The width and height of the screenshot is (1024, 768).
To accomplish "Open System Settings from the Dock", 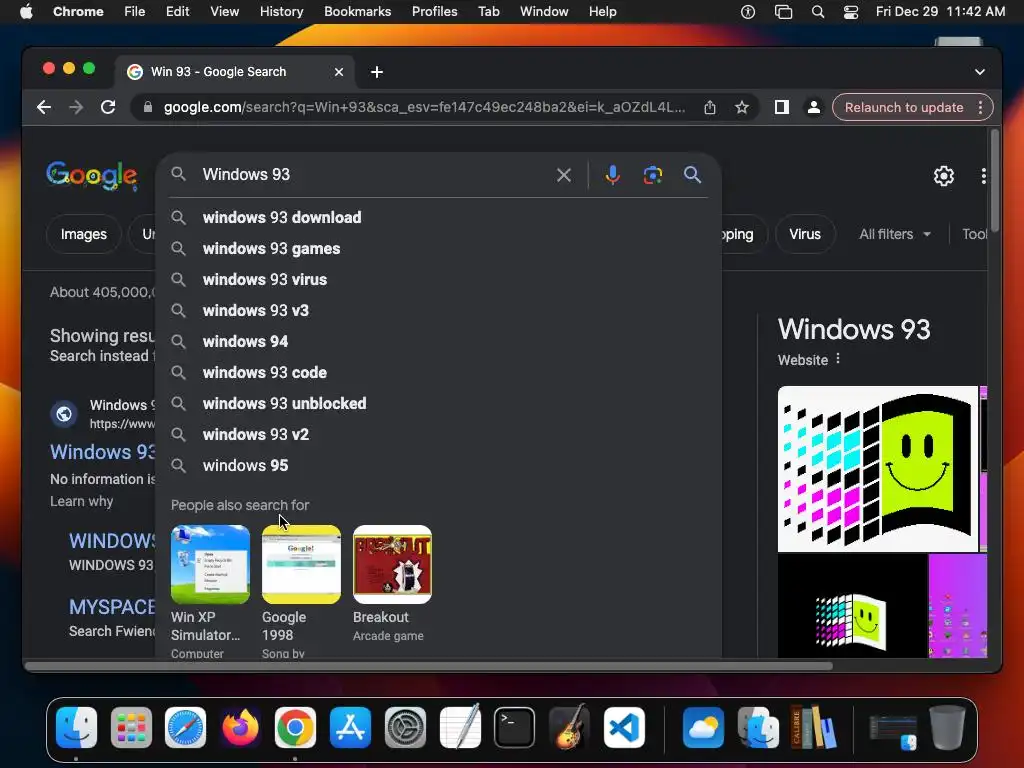I will pos(405,728).
